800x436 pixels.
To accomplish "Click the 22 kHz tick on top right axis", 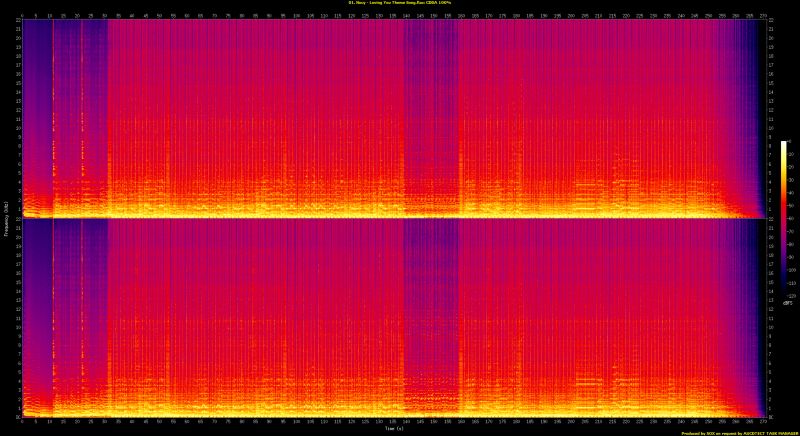I will point(771,21).
